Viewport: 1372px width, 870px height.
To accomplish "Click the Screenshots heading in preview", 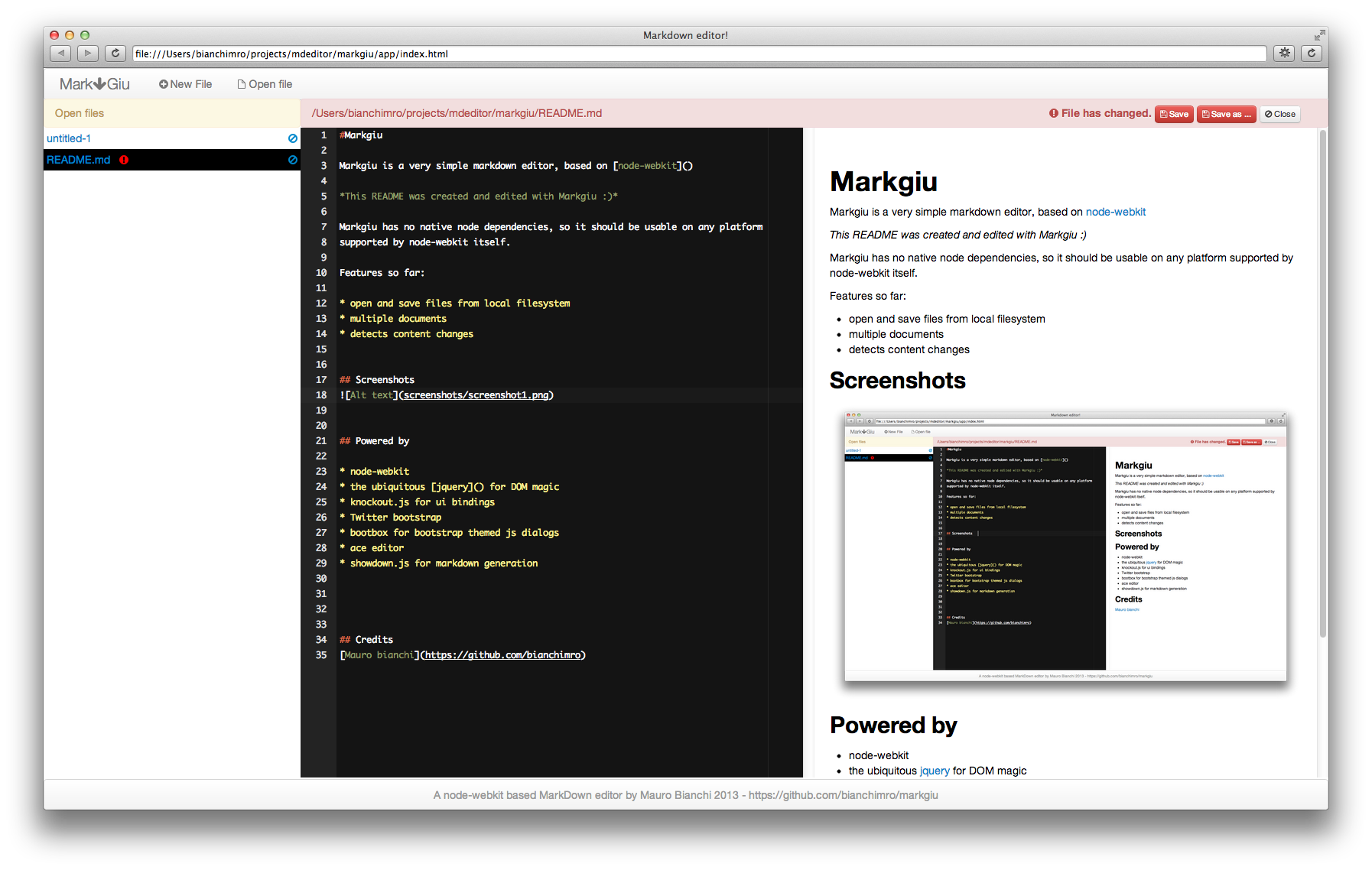I will [897, 380].
